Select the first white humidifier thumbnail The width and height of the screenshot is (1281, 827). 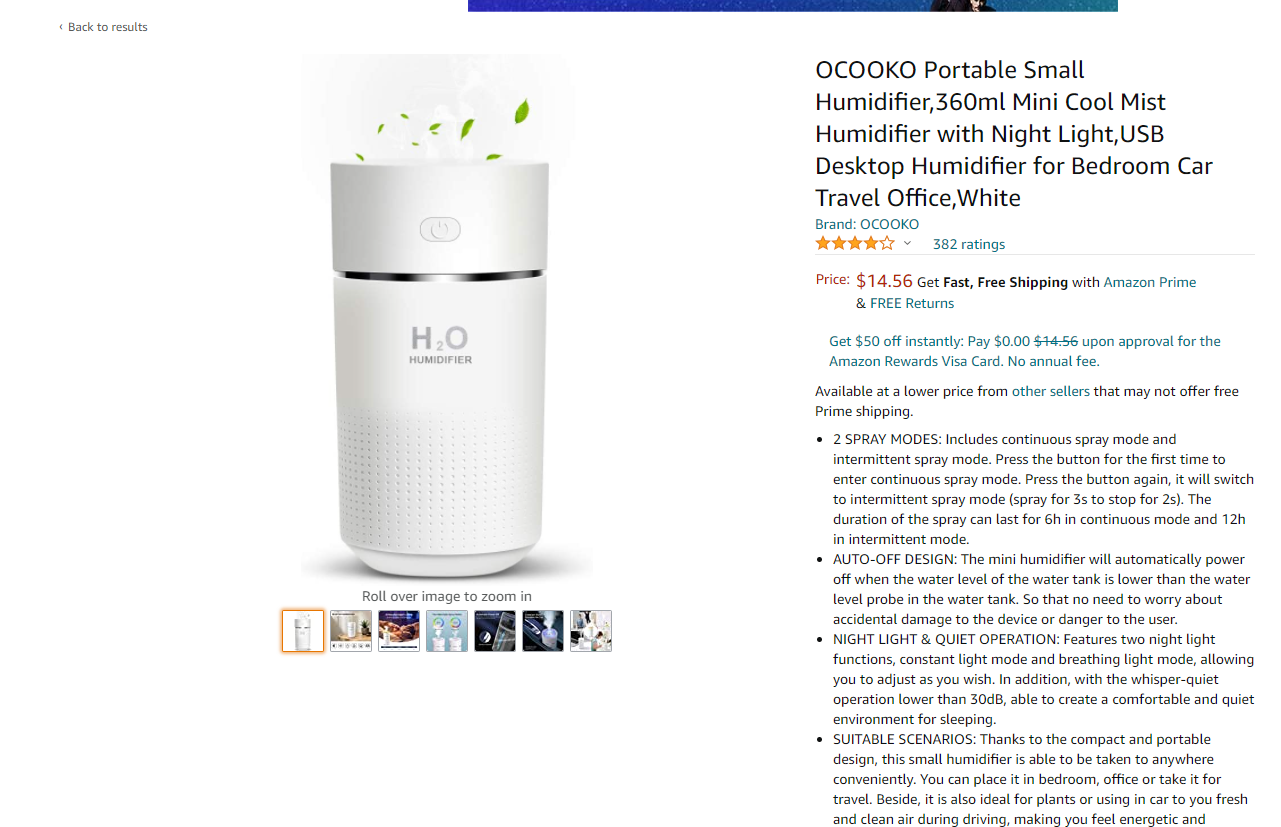click(x=303, y=631)
